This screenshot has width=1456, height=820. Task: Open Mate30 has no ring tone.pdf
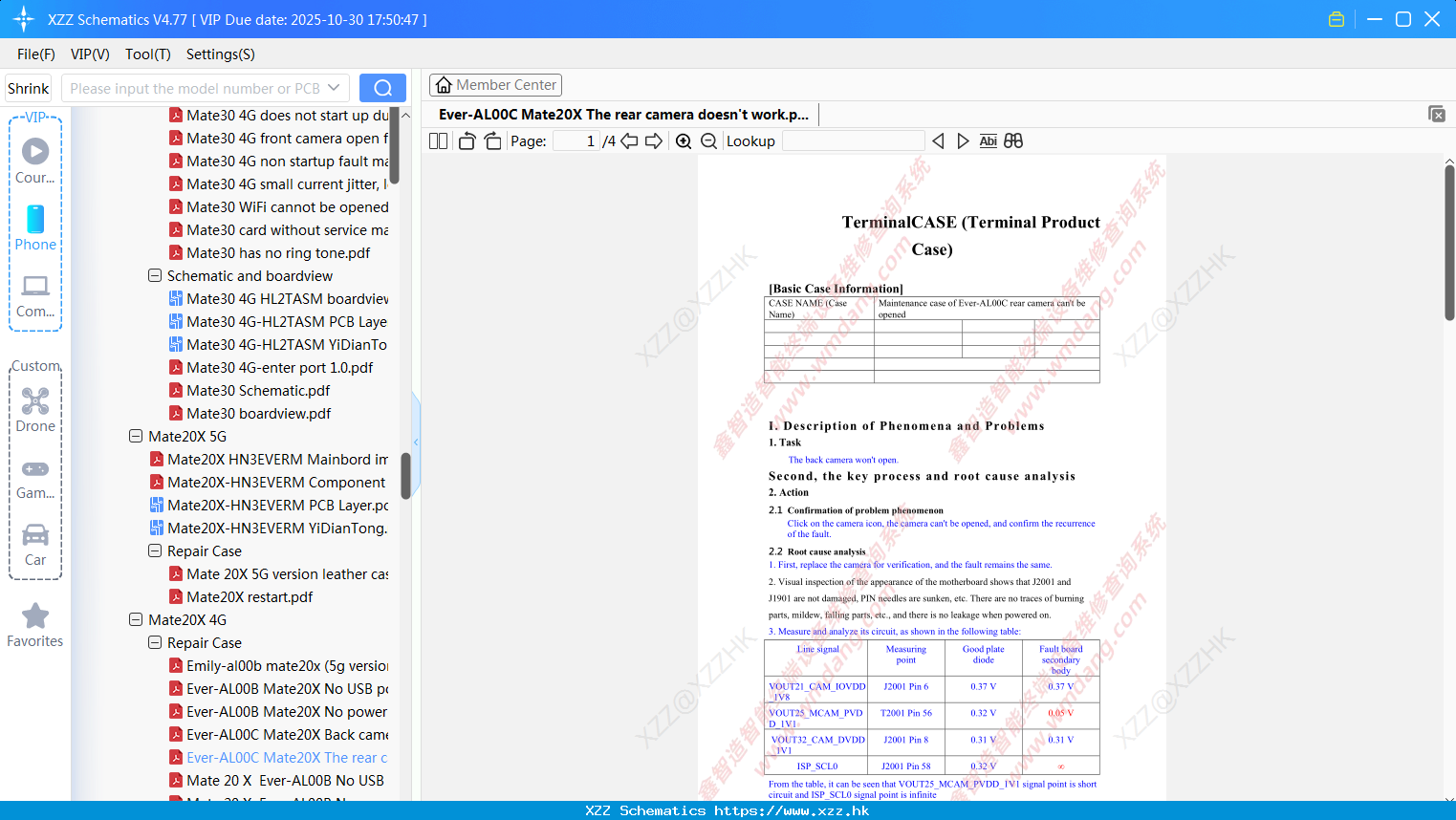click(278, 252)
